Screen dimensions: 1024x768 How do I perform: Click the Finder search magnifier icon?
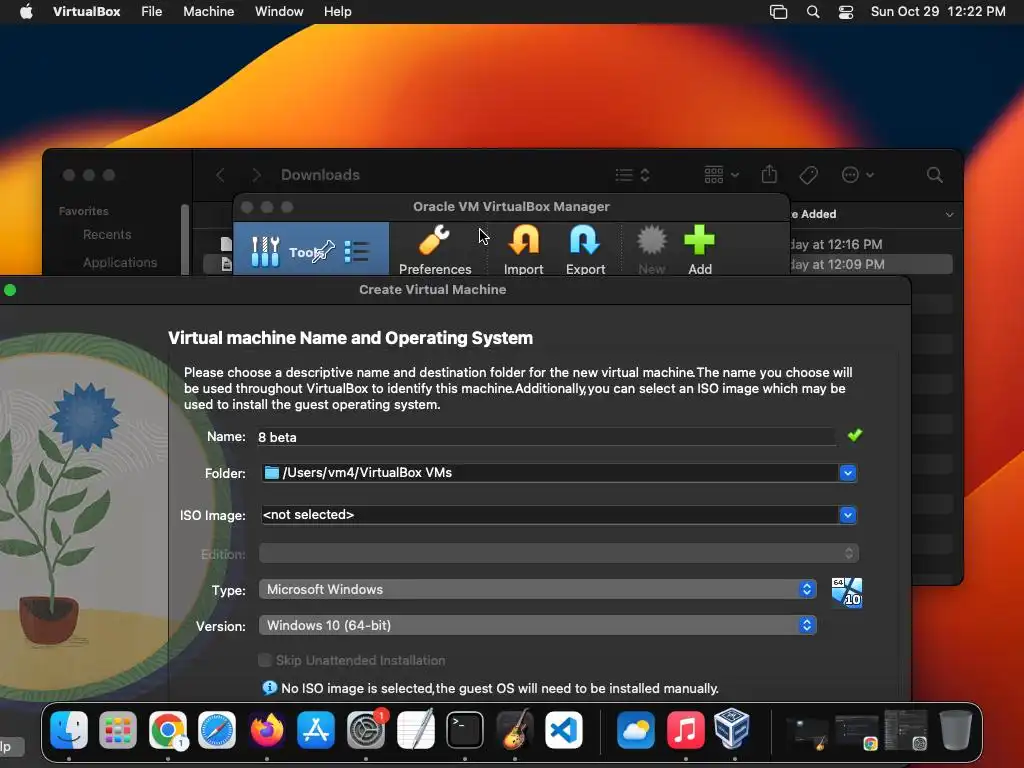tap(935, 175)
